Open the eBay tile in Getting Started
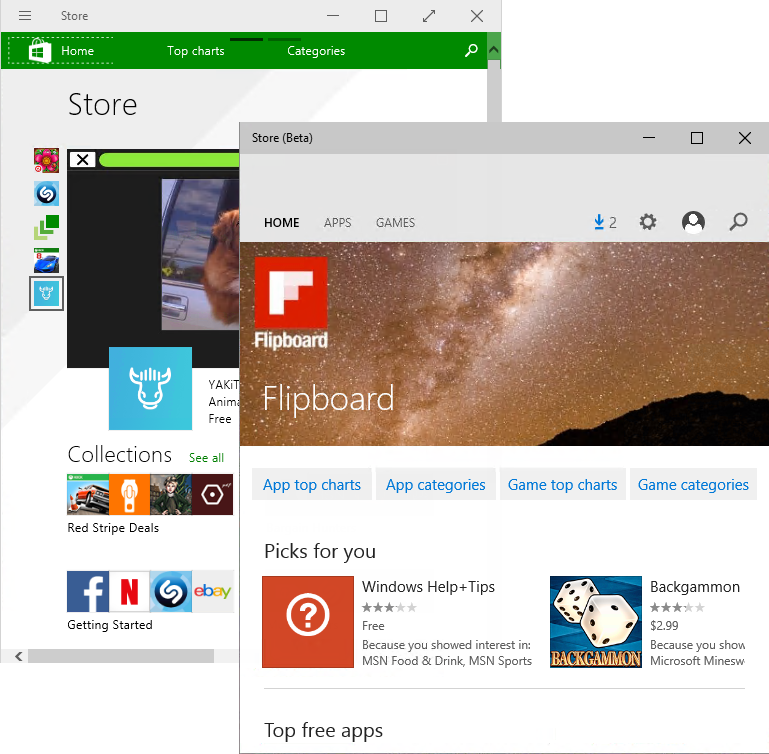769x754 pixels. [x=212, y=591]
